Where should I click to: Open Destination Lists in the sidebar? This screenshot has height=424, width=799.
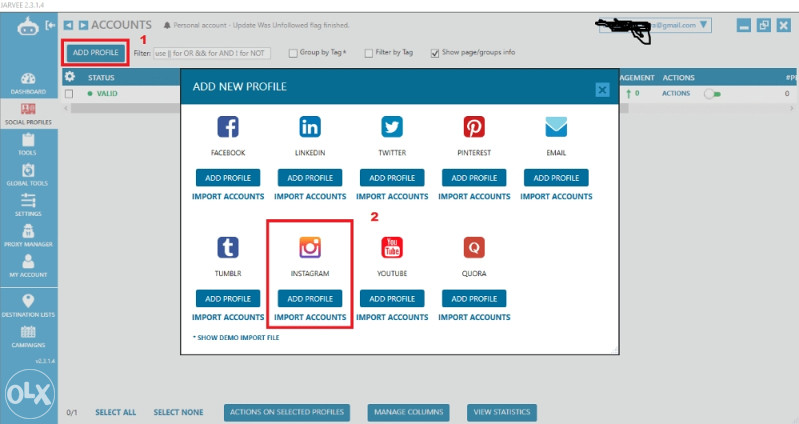28,306
